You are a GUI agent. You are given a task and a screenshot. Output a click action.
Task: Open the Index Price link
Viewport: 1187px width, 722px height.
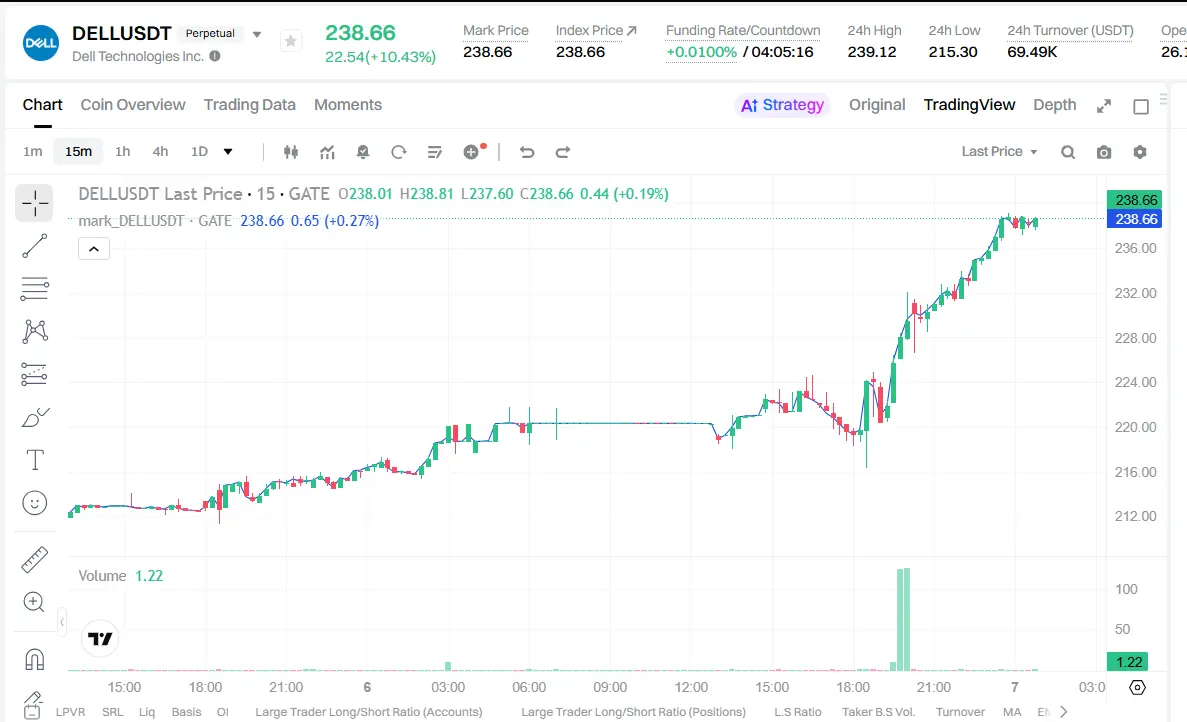(597, 30)
